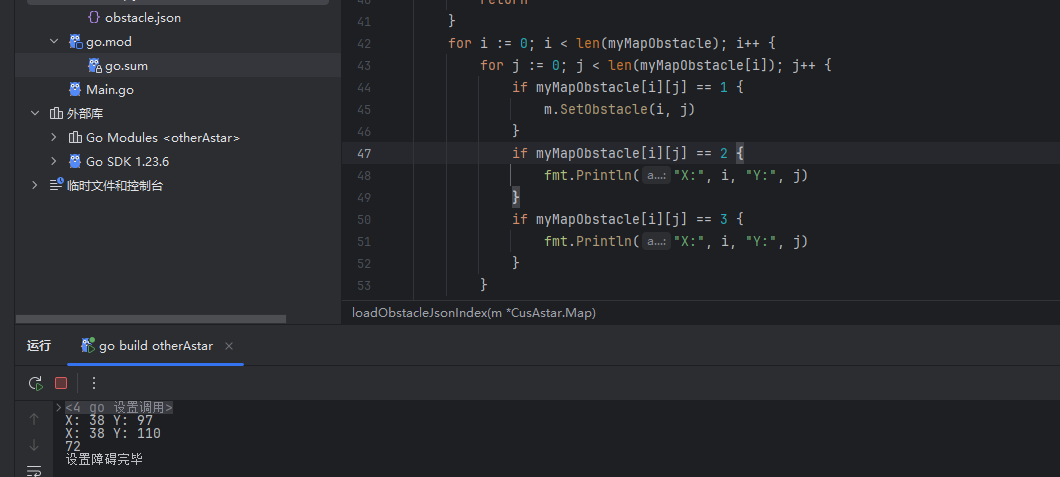Click line number 53 in the gutter
This screenshot has width=1060, height=477.
click(364, 285)
